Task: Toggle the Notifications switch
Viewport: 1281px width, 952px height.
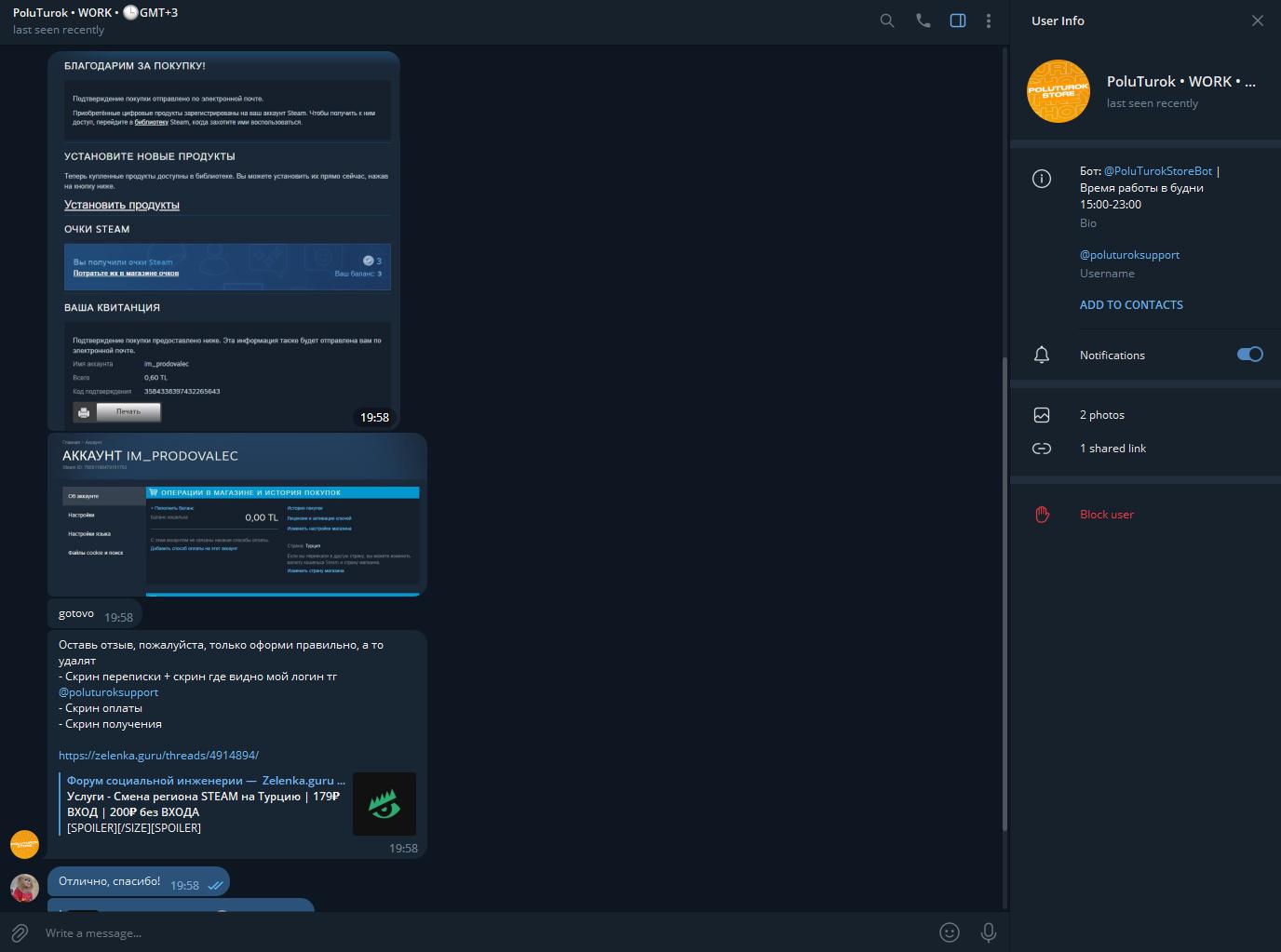Action: tap(1249, 355)
